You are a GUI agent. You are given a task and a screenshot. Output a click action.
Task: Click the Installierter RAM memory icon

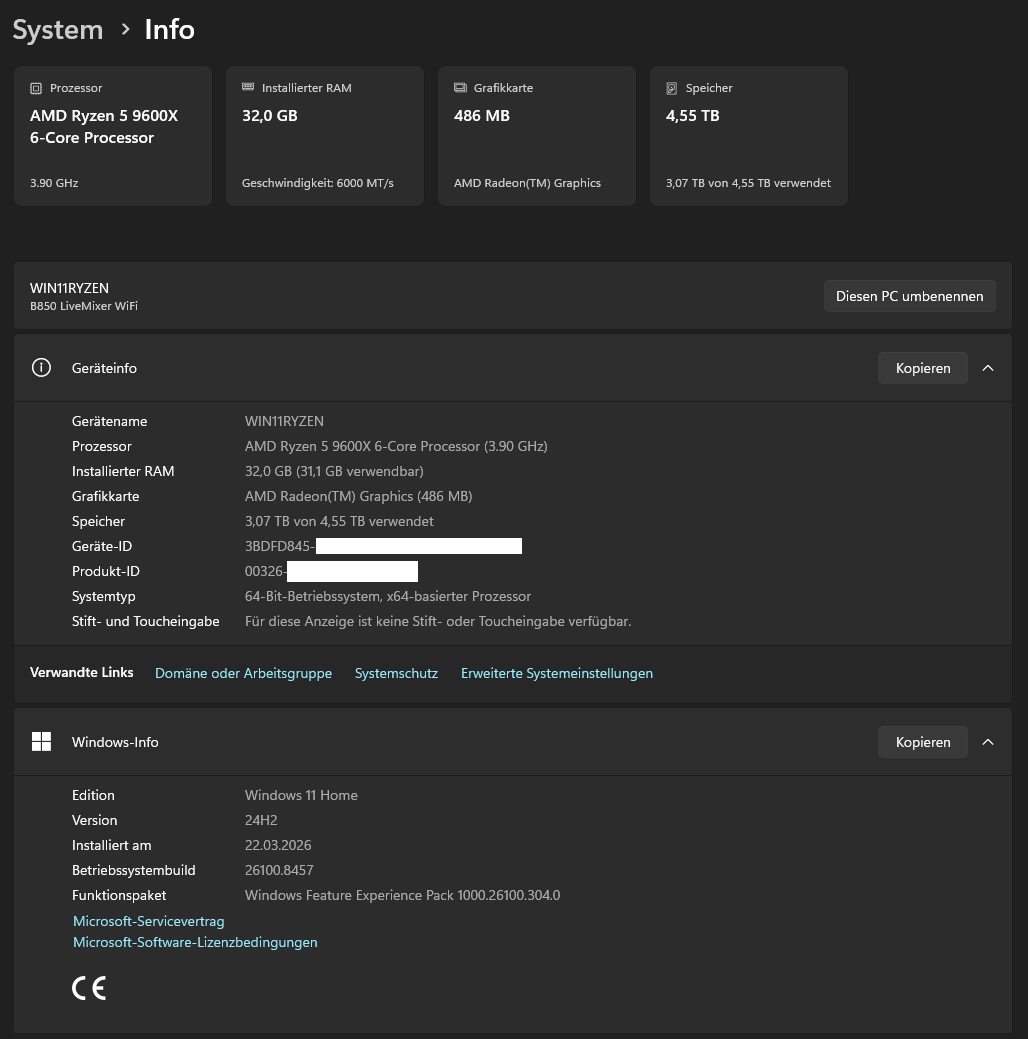248,87
